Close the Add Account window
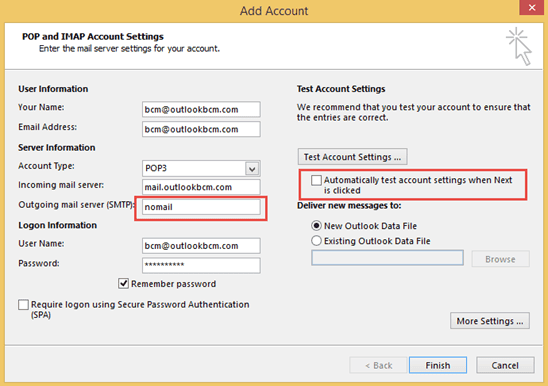 [532, 7]
